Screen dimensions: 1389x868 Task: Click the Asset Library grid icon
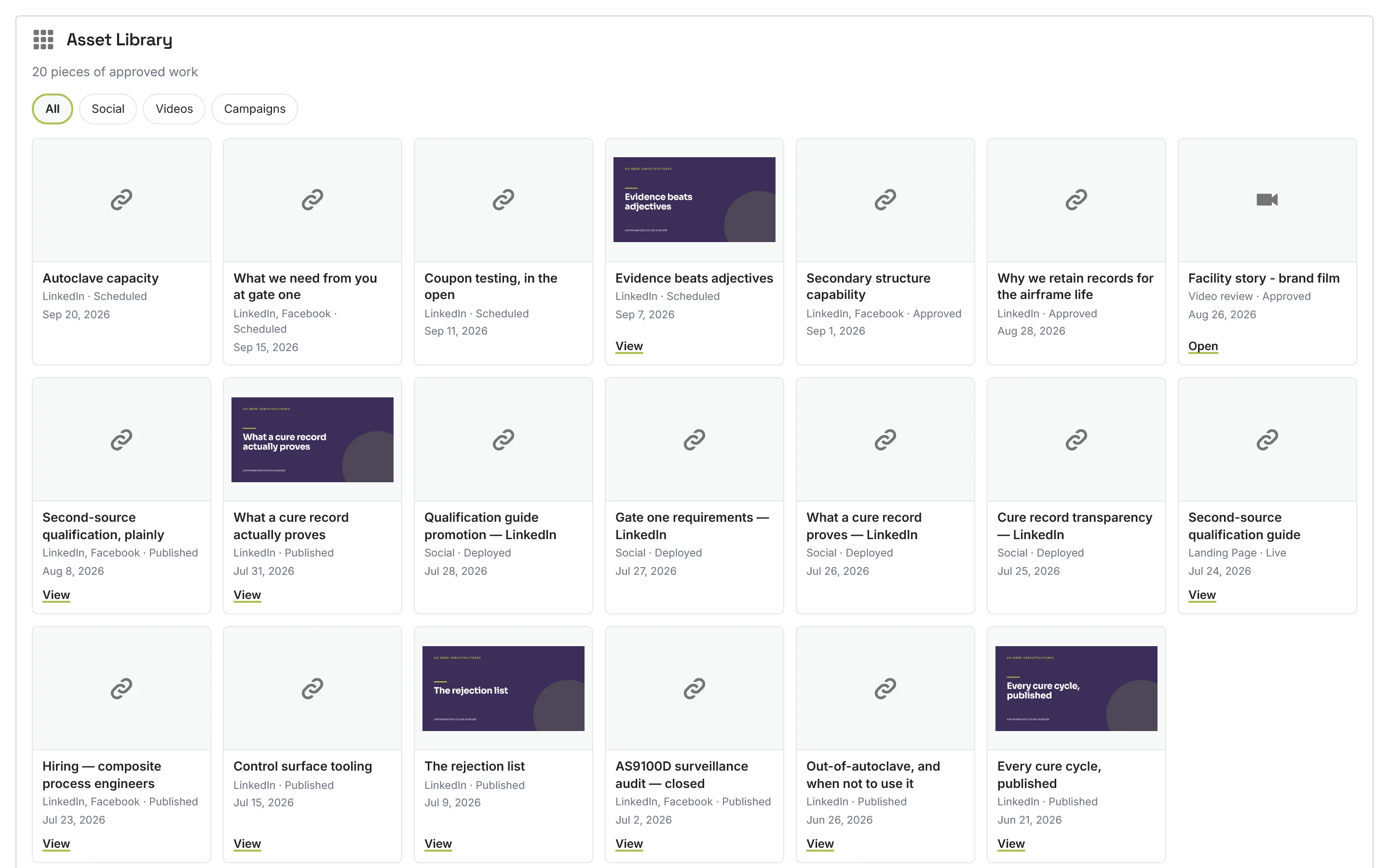coord(43,40)
